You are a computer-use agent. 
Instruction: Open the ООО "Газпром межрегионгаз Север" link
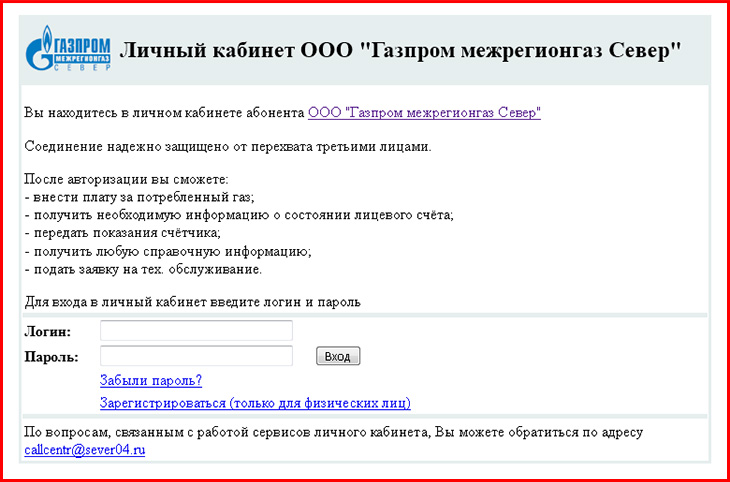424,113
